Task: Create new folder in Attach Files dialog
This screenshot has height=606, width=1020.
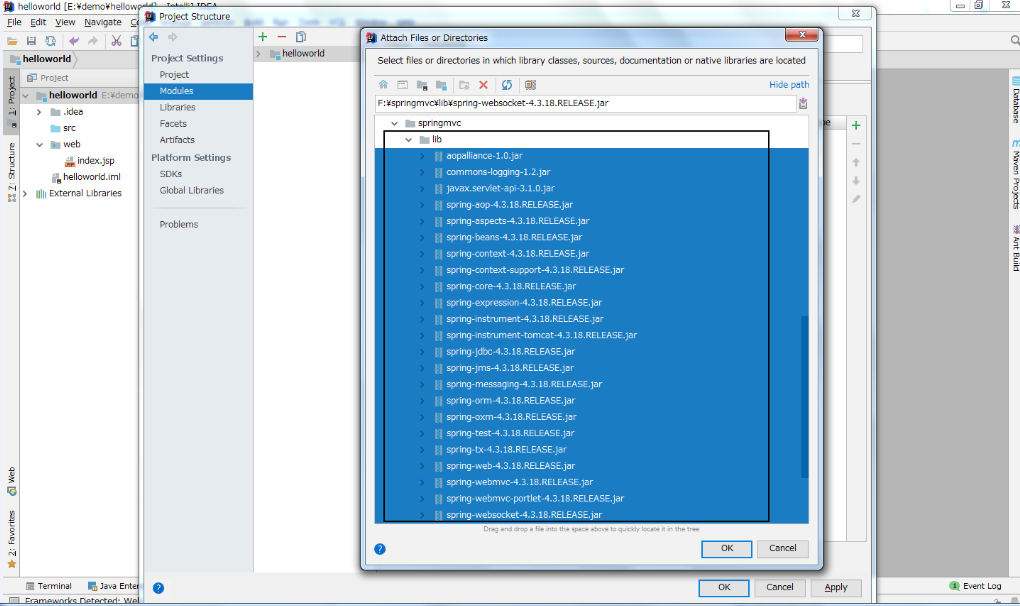Action: (x=464, y=85)
